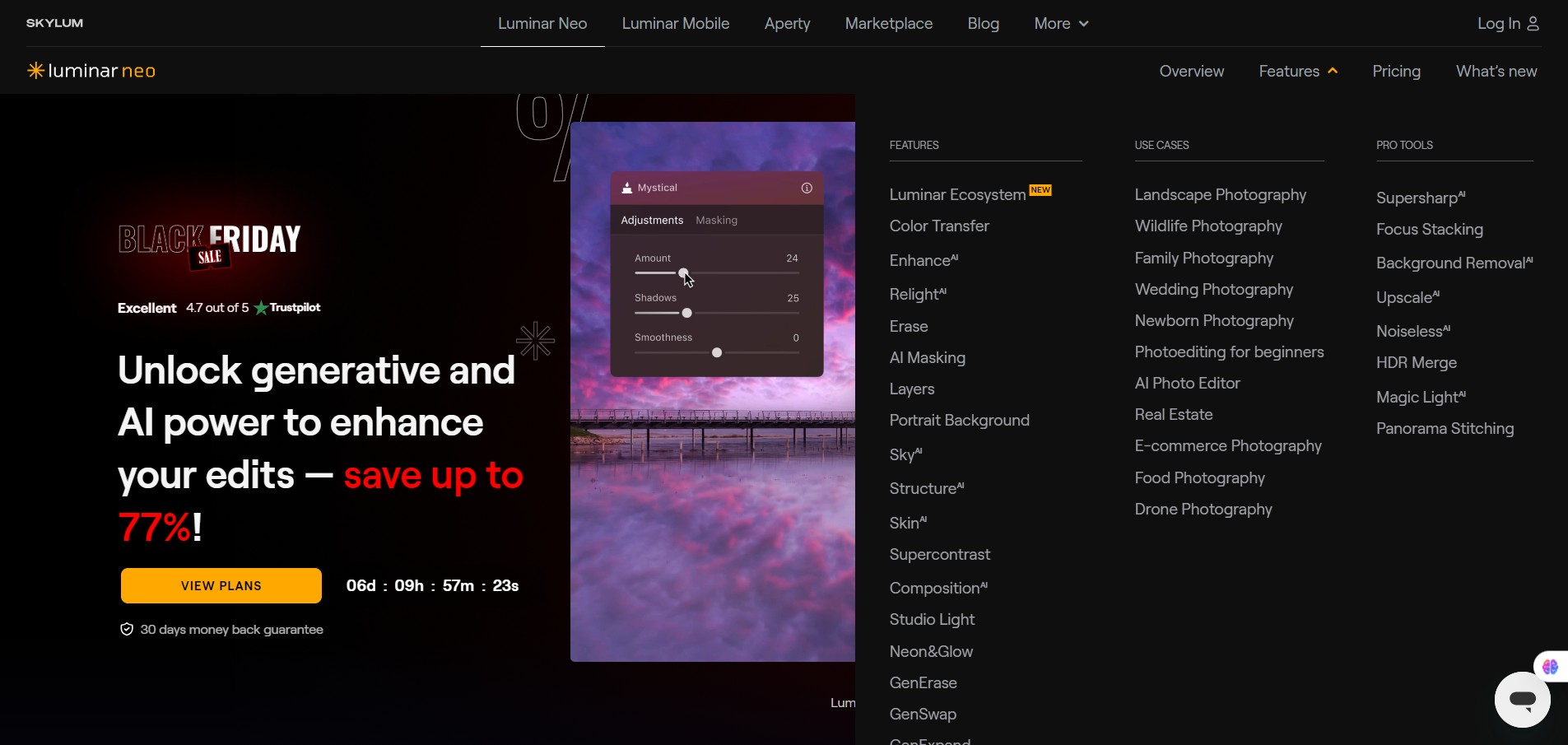Open the GenErase feature
This screenshot has height=745, width=1568.
[924, 683]
